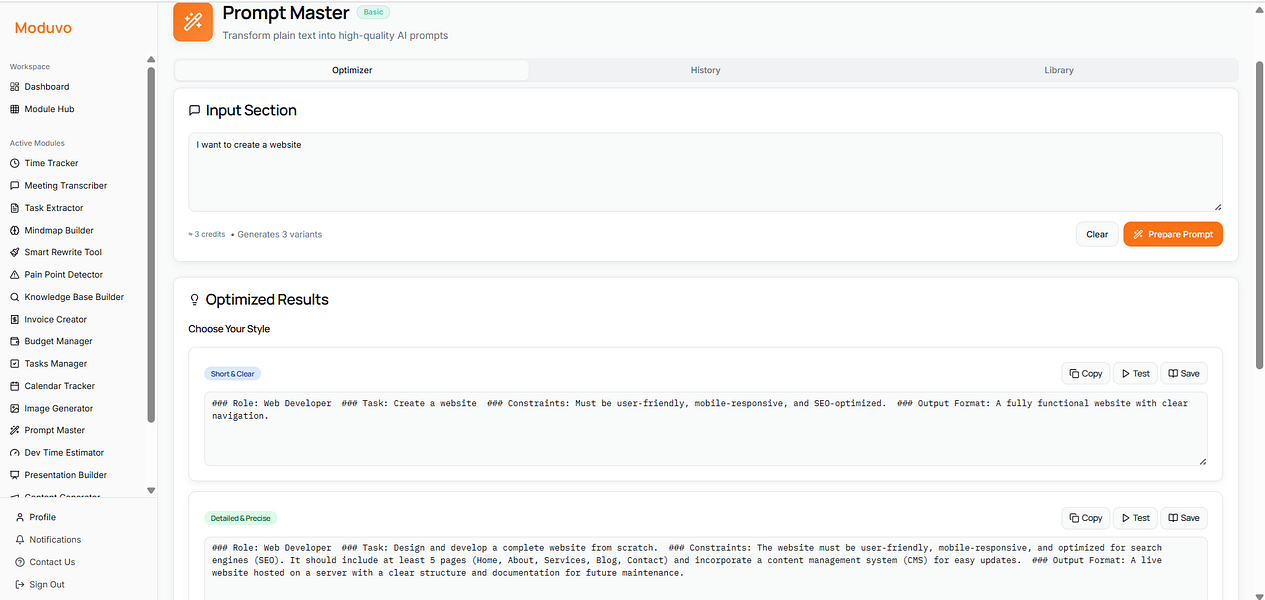This screenshot has width=1265, height=600.
Task: Click the Detailed & Precise result text box
Action: coord(705,568)
